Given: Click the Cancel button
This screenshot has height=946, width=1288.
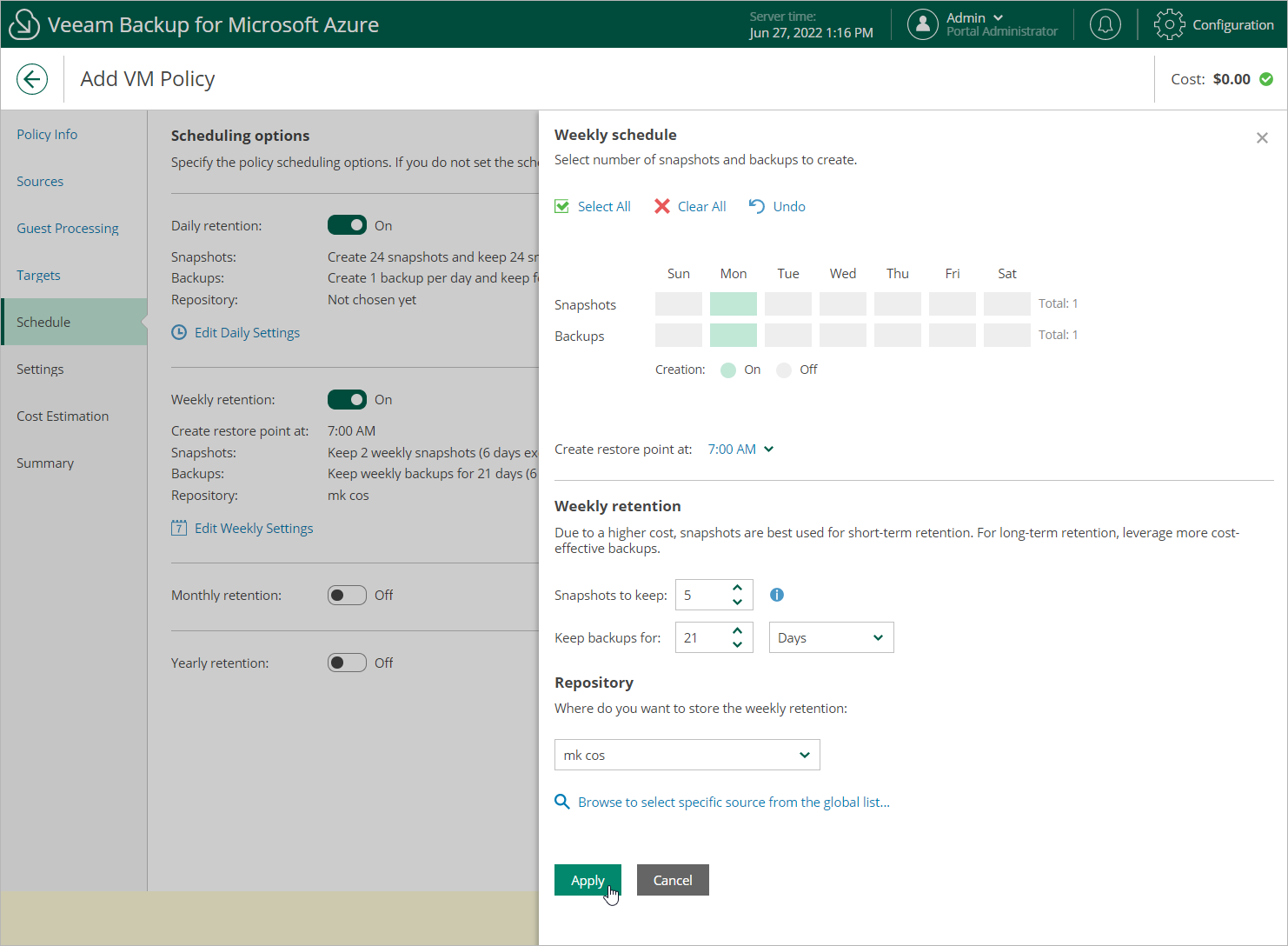Looking at the screenshot, I should [x=673, y=880].
